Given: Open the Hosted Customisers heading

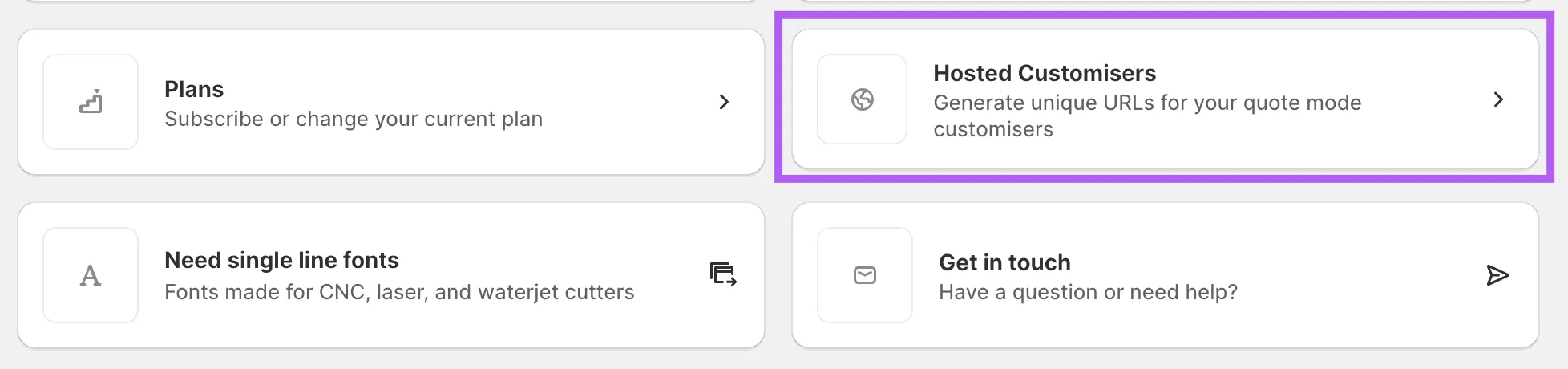Looking at the screenshot, I should [1044, 73].
